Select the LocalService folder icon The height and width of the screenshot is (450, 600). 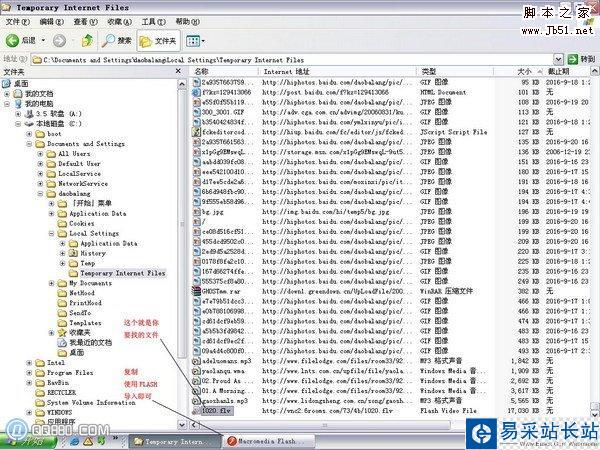click(x=51, y=174)
